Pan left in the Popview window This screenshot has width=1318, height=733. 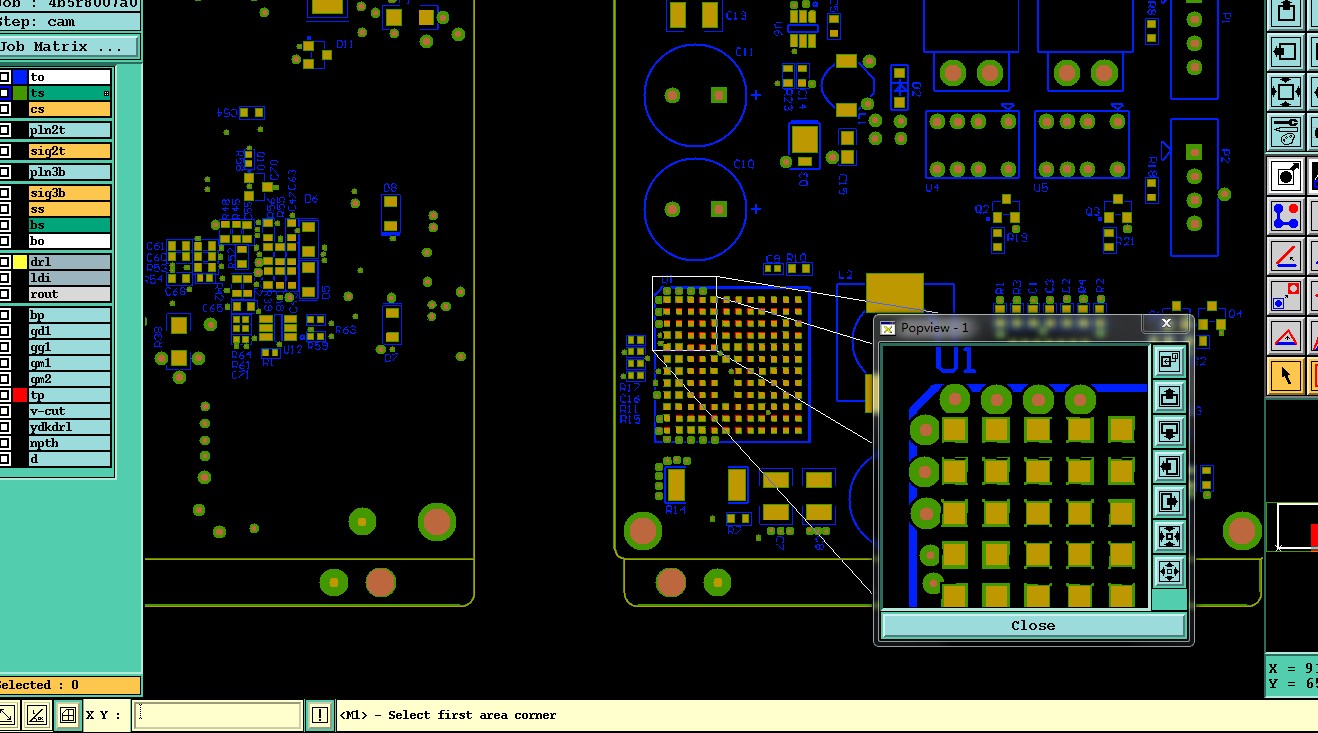[x=1169, y=466]
